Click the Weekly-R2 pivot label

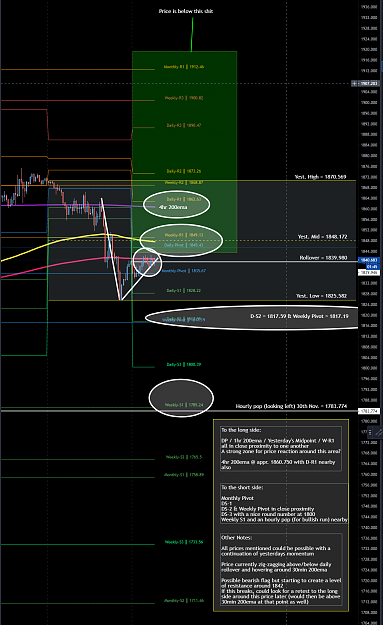[184, 183]
